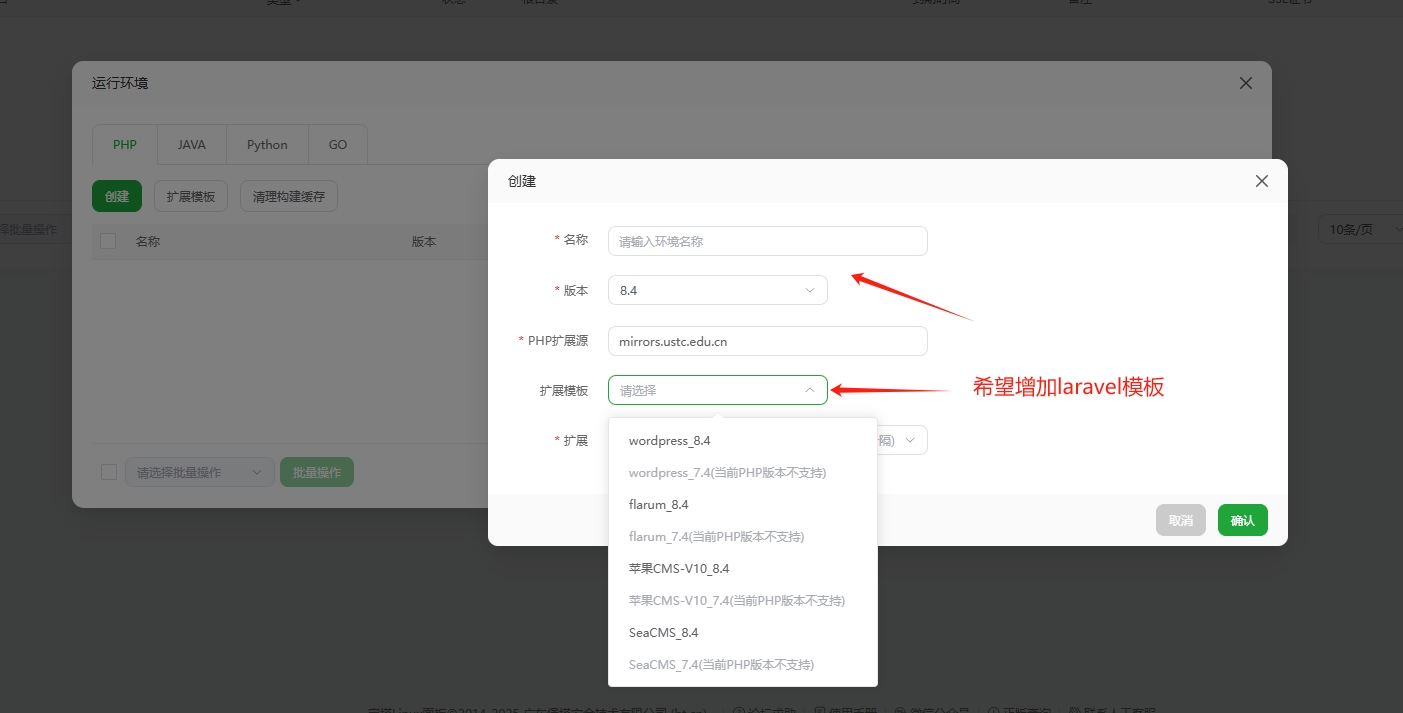
Task: Click the 名称 environment name input field
Action: click(767, 241)
